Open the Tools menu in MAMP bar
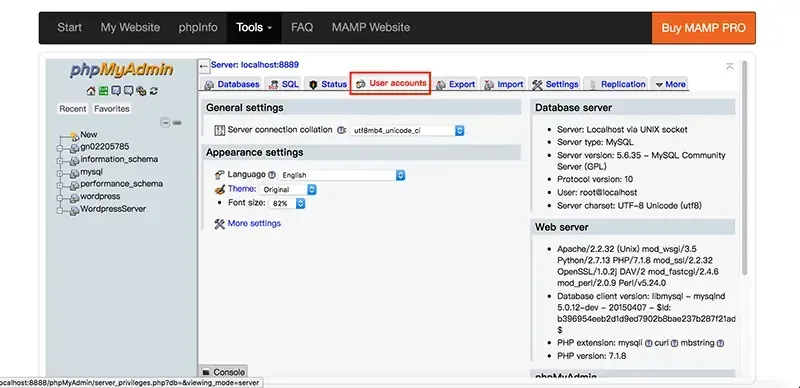This screenshot has width=800, height=388. tap(254, 28)
